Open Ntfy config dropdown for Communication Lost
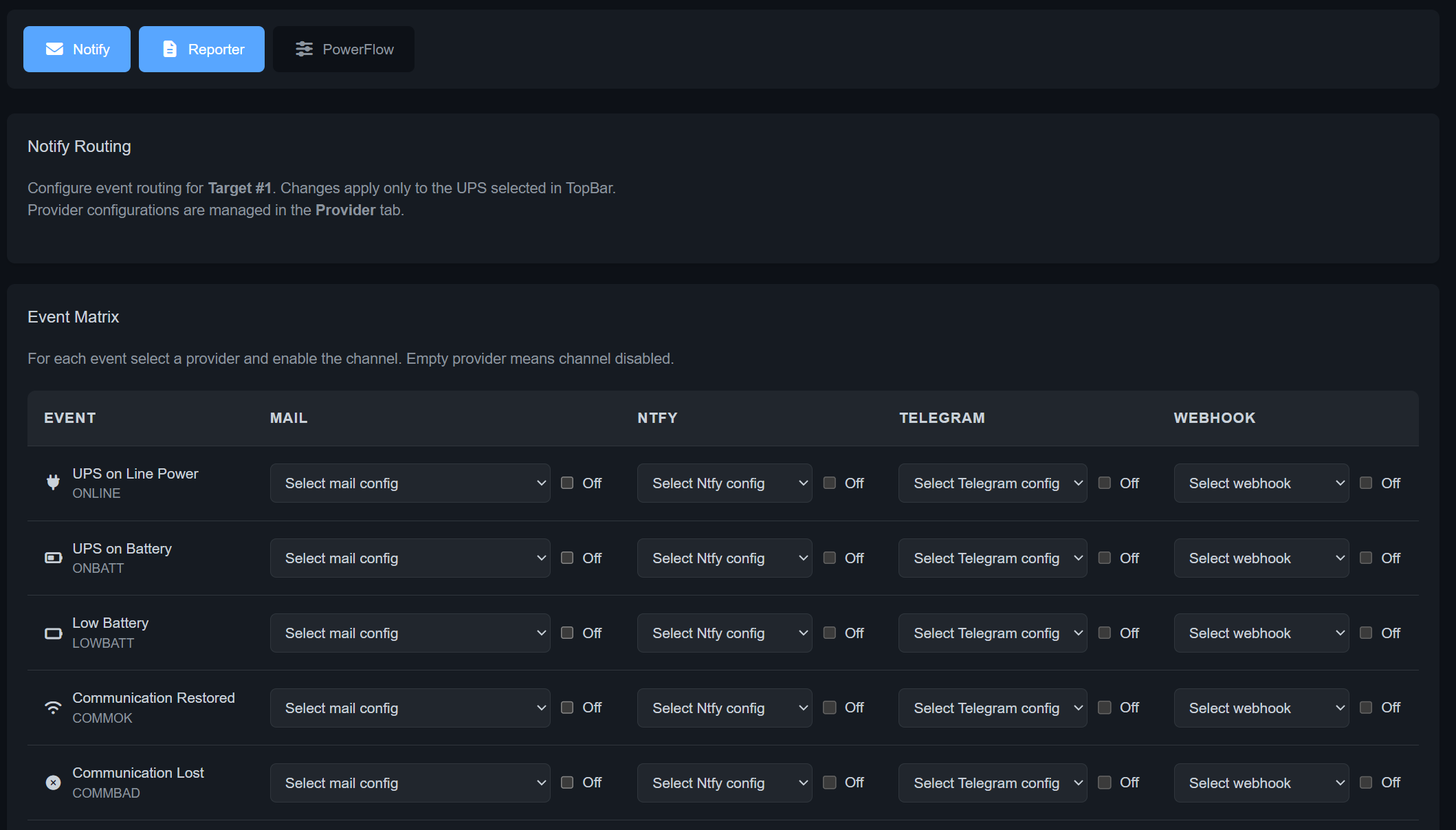Image resolution: width=1456 pixels, height=830 pixels. click(x=725, y=783)
